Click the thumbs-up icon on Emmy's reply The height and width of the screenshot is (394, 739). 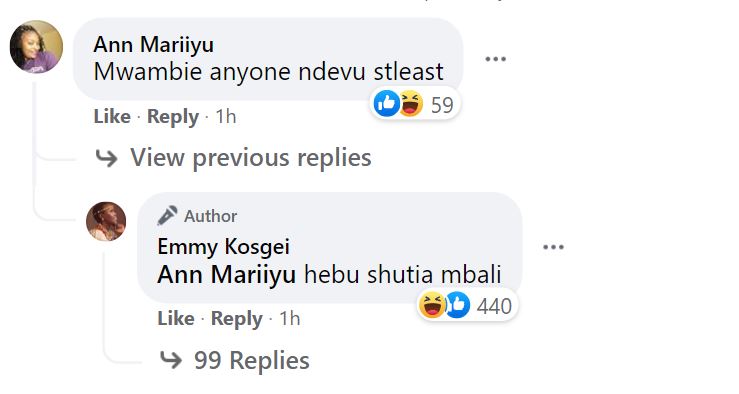[x=458, y=305]
